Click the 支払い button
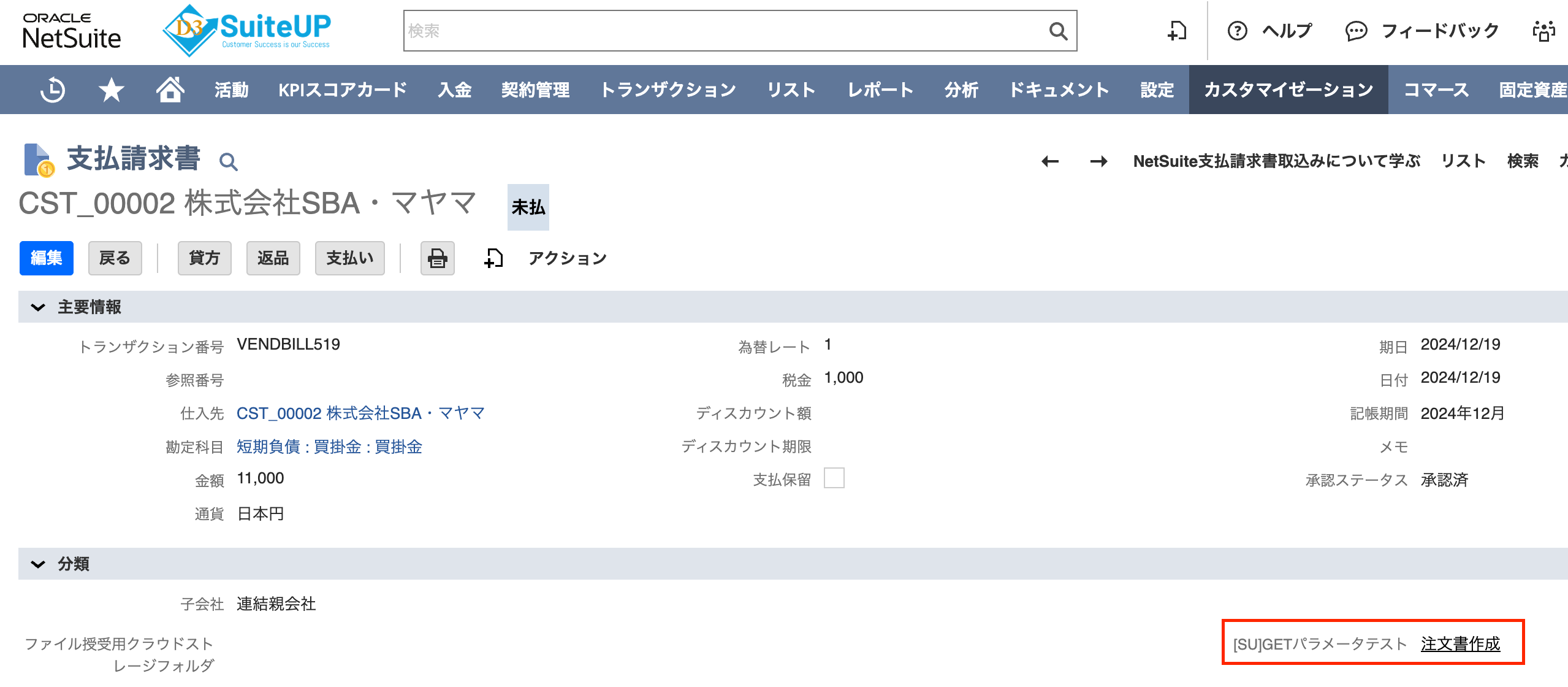This screenshot has width=1568, height=687. click(349, 258)
